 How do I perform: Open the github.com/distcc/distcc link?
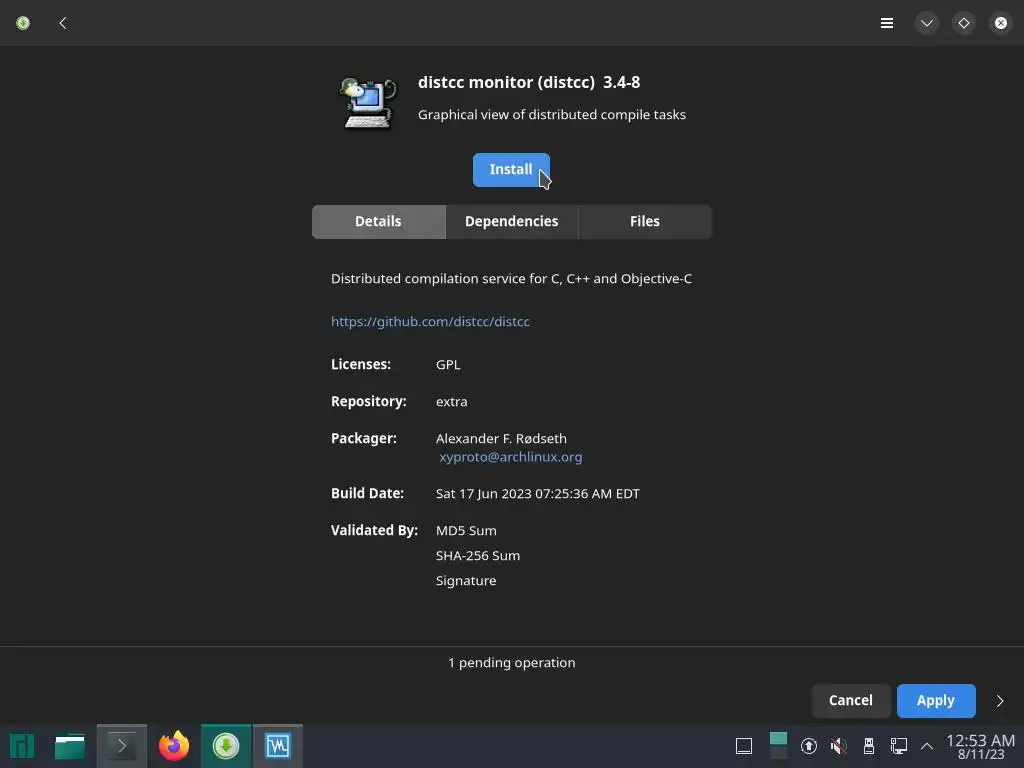(x=430, y=321)
